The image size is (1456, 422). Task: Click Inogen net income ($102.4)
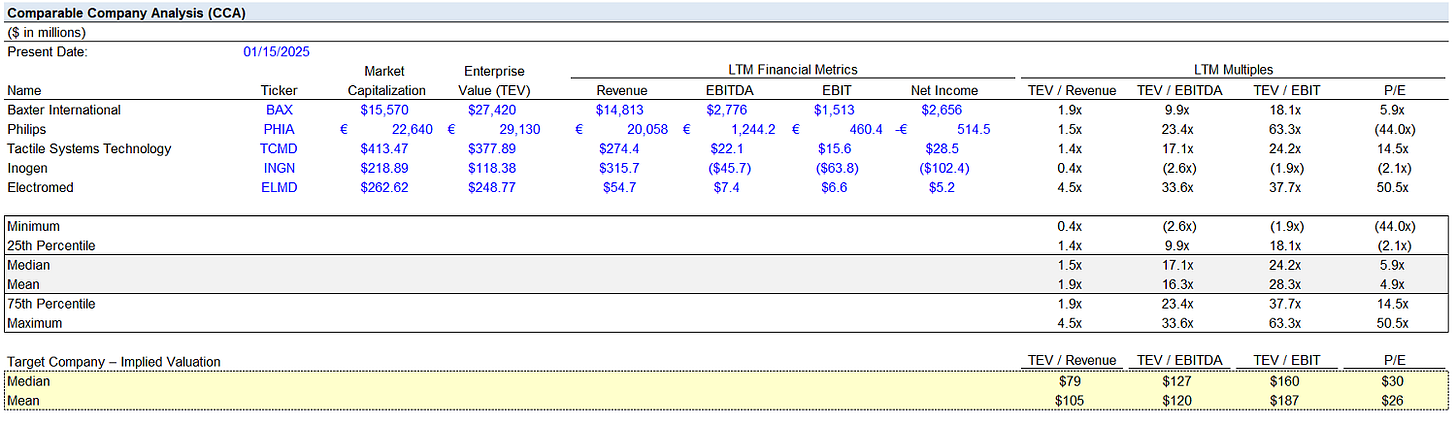(x=944, y=168)
